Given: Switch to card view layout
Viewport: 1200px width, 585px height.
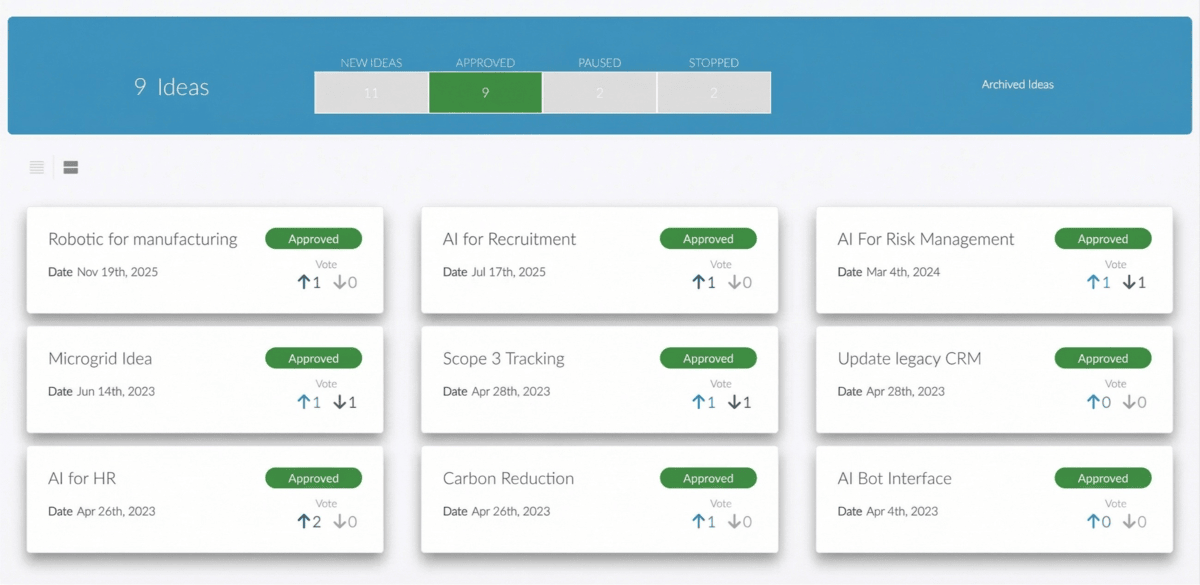Looking at the screenshot, I should pos(70,167).
